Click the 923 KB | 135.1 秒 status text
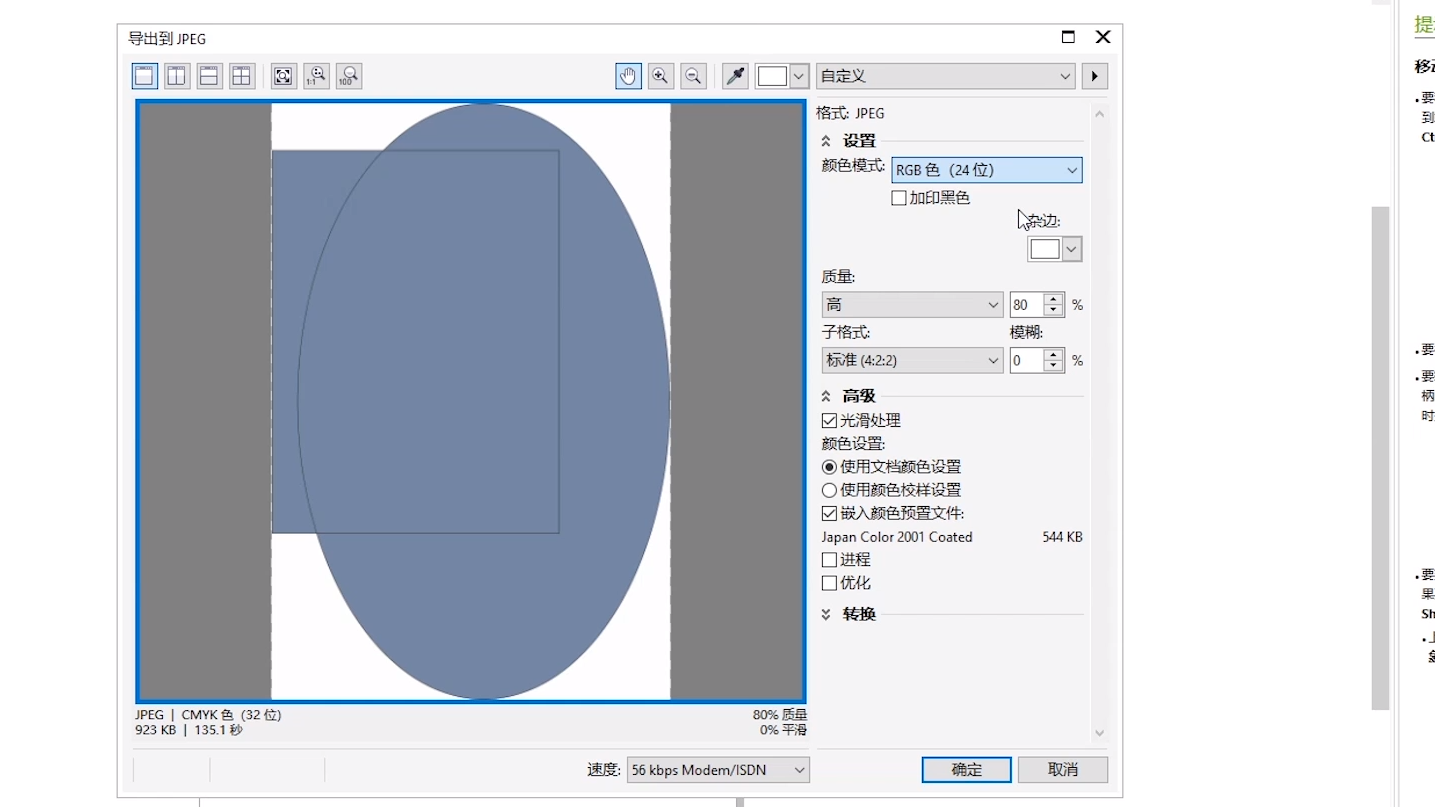 coord(189,730)
